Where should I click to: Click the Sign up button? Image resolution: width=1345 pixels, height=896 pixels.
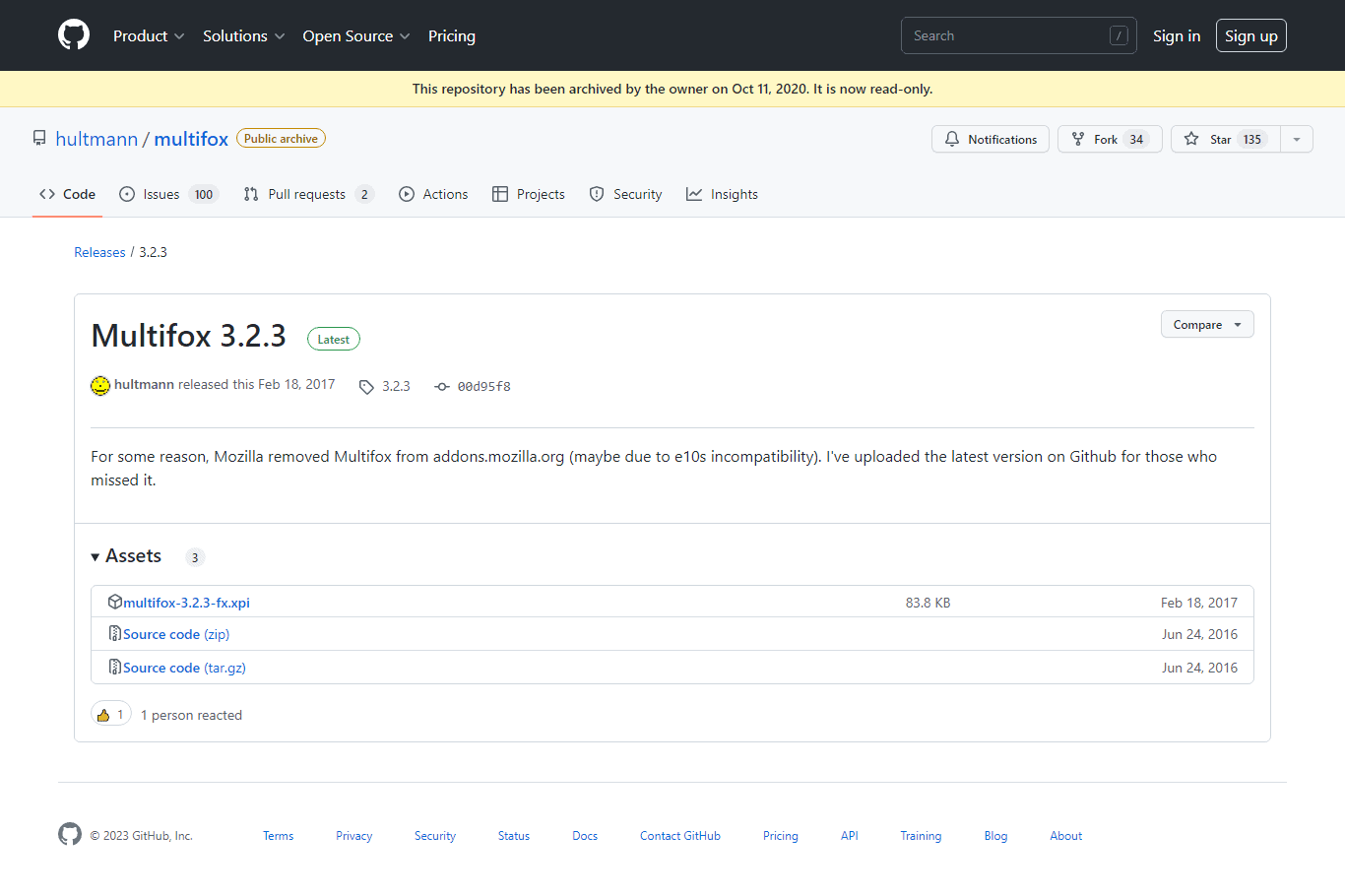click(x=1251, y=35)
